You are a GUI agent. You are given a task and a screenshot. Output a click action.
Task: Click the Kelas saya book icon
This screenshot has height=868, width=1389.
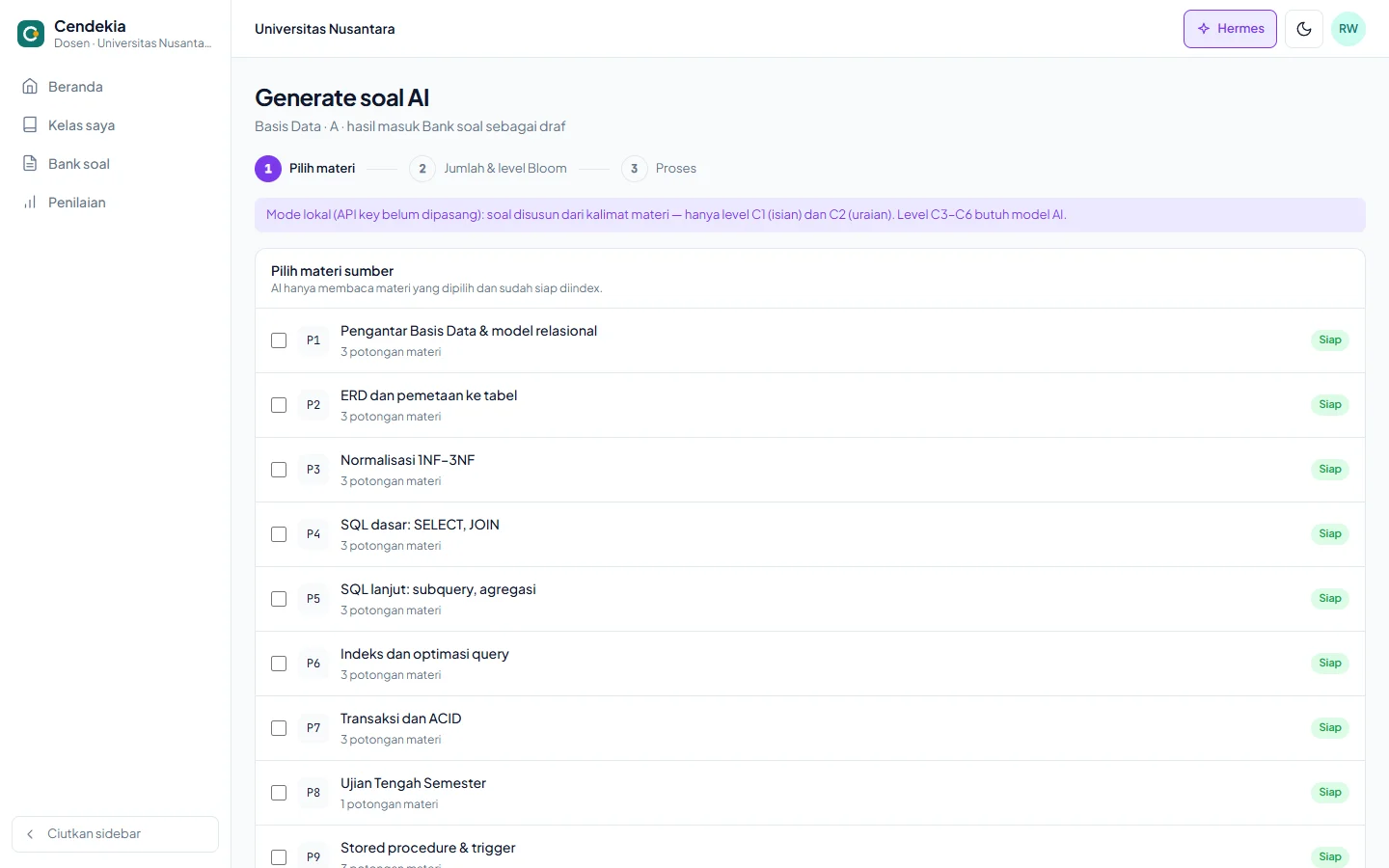[x=30, y=125]
